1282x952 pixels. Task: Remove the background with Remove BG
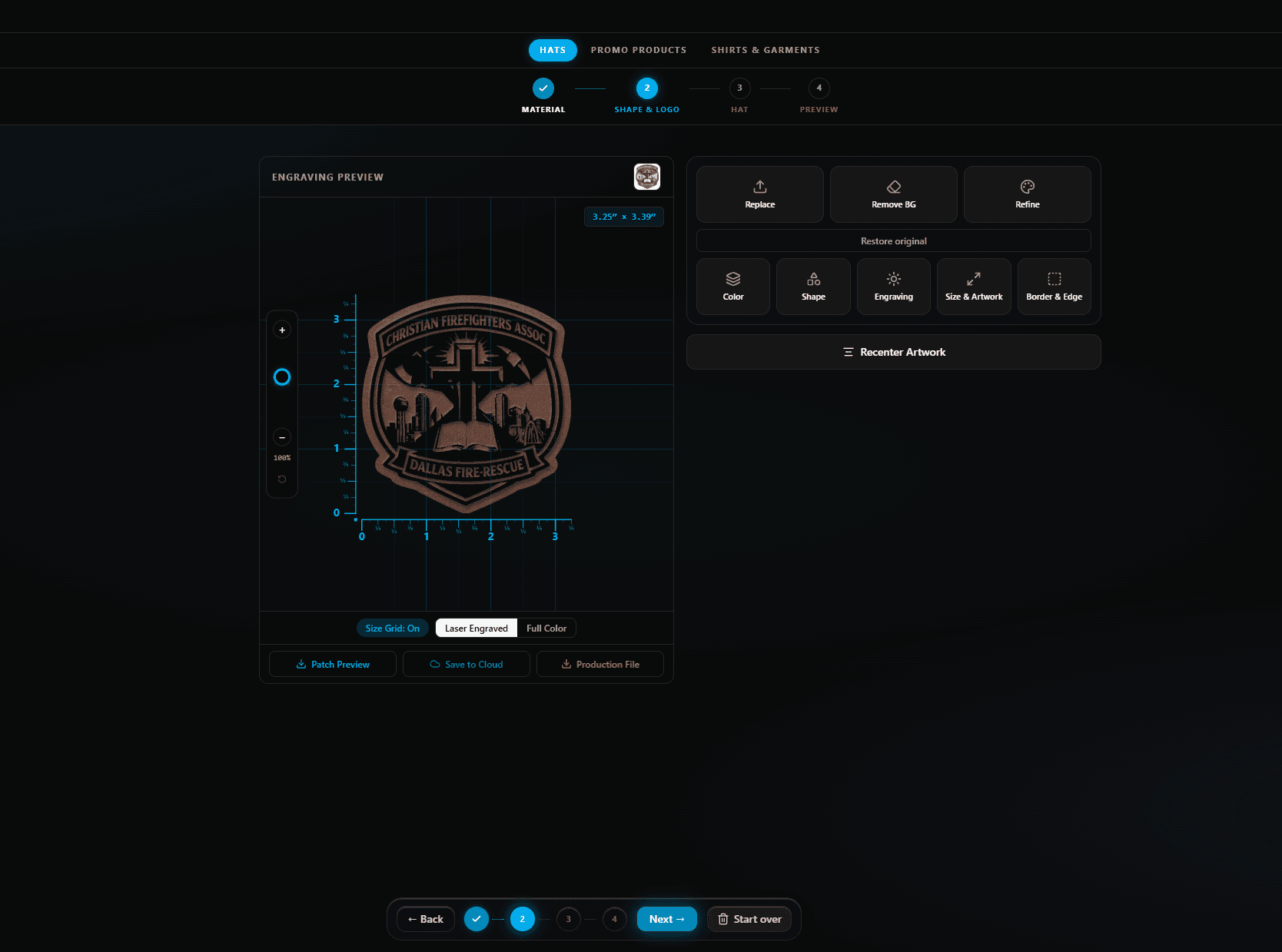(893, 194)
